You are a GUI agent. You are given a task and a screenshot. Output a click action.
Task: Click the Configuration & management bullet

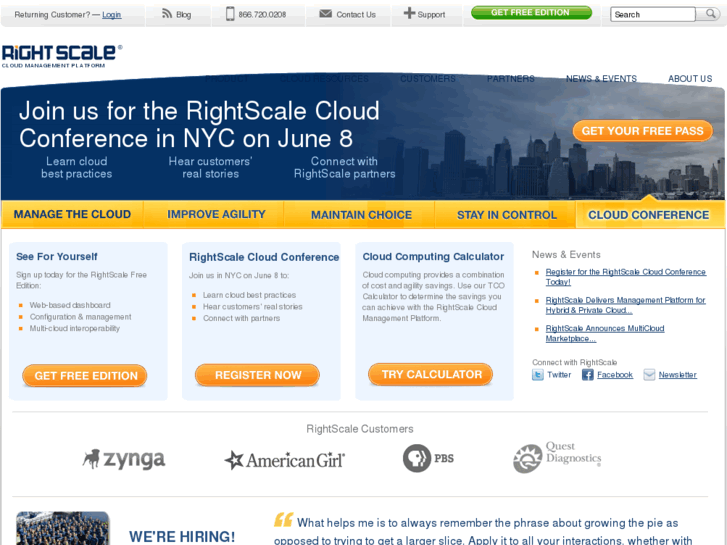[81, 317]
